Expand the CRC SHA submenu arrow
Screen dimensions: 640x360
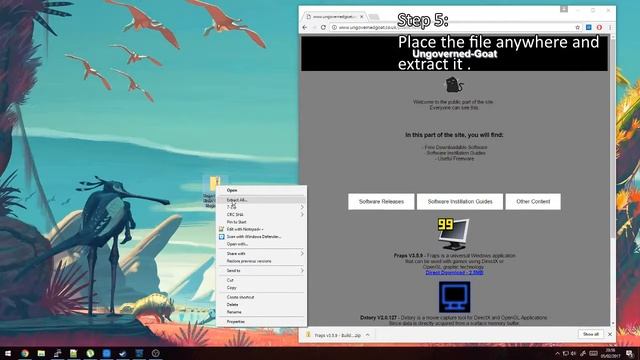302,215
